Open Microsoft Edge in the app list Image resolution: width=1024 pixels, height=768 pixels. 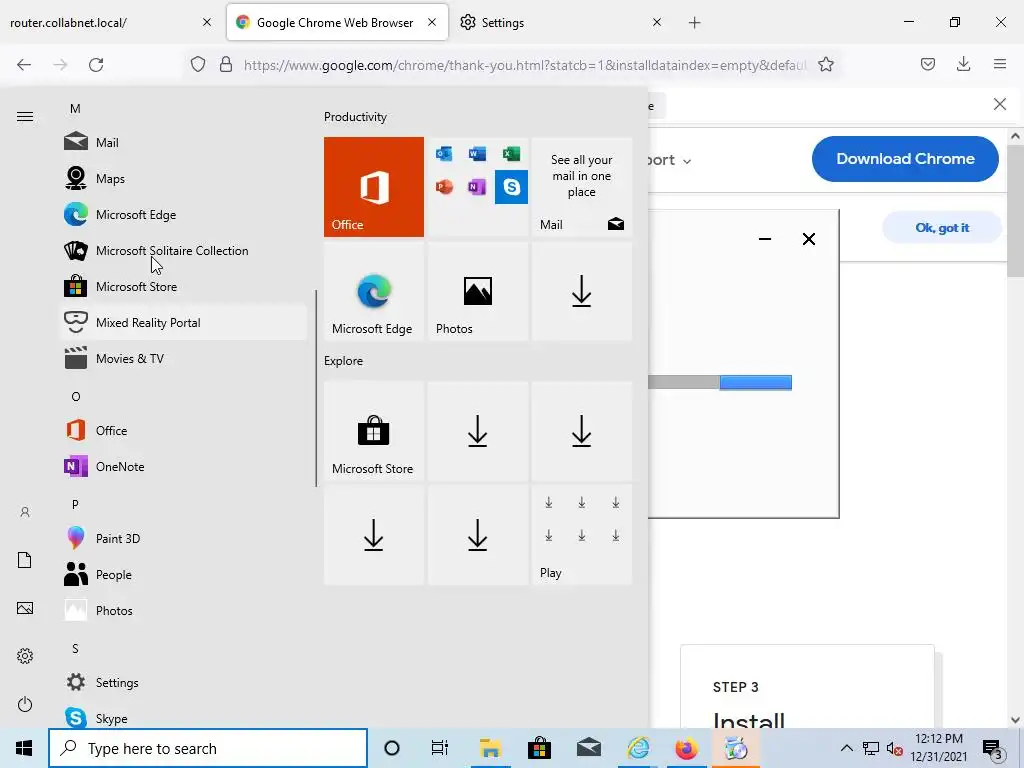click(183, 214)
